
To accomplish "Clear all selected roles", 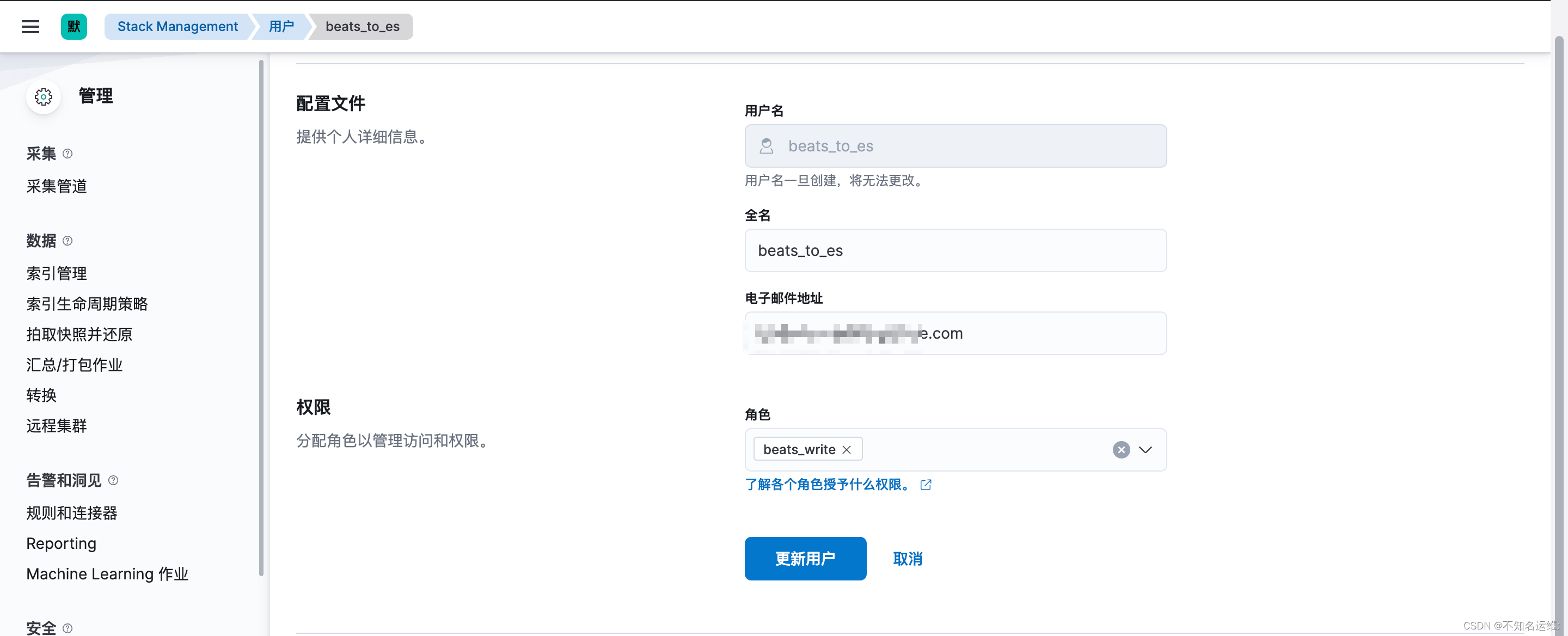I will click(x=1120, y=449).
